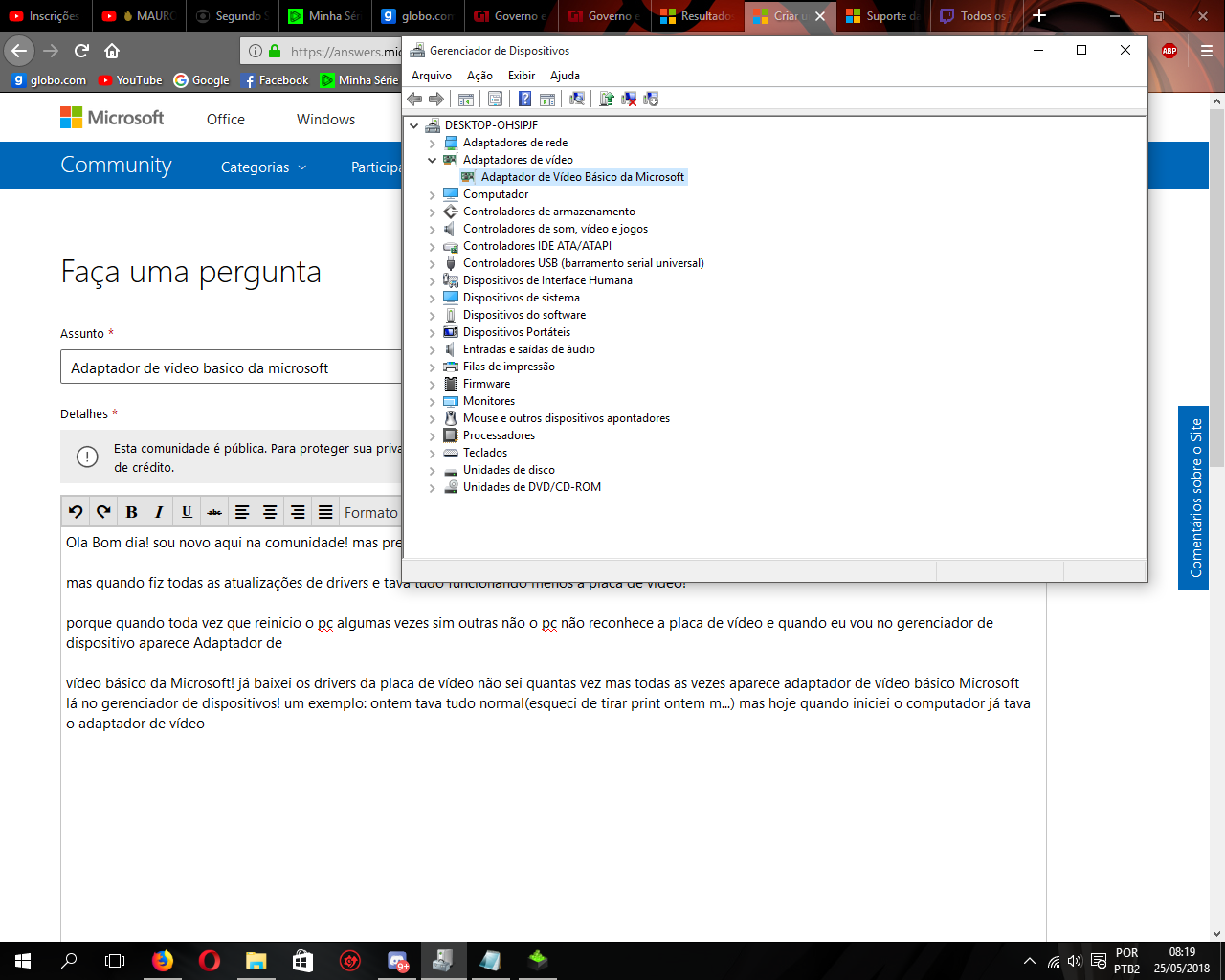This screenshot has height=980, width=1225.
Task: Click Microsoft logo on page header
Action: [x=112, y=118]
